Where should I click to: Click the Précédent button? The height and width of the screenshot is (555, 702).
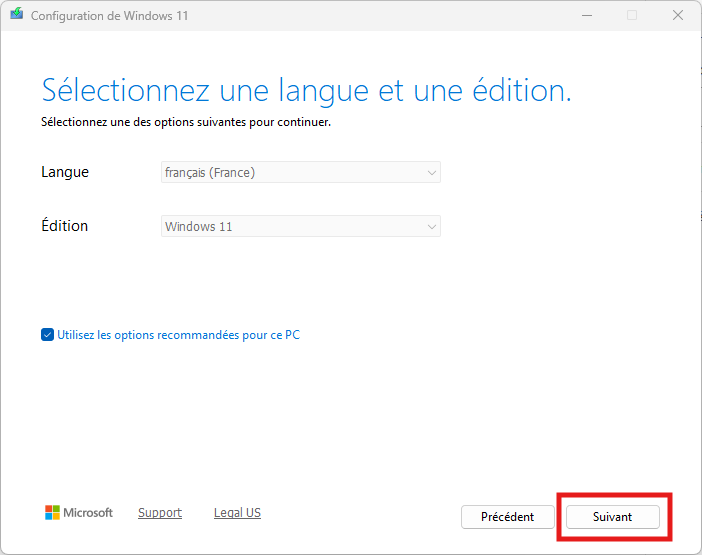508,517
